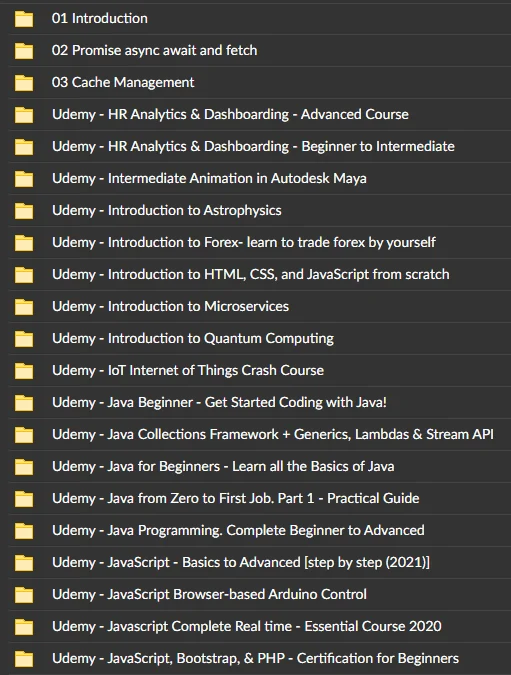Click folder icon for IoT Internet of Things Crash Course
This screenshot has height=675, width=511.
[24, 371]
